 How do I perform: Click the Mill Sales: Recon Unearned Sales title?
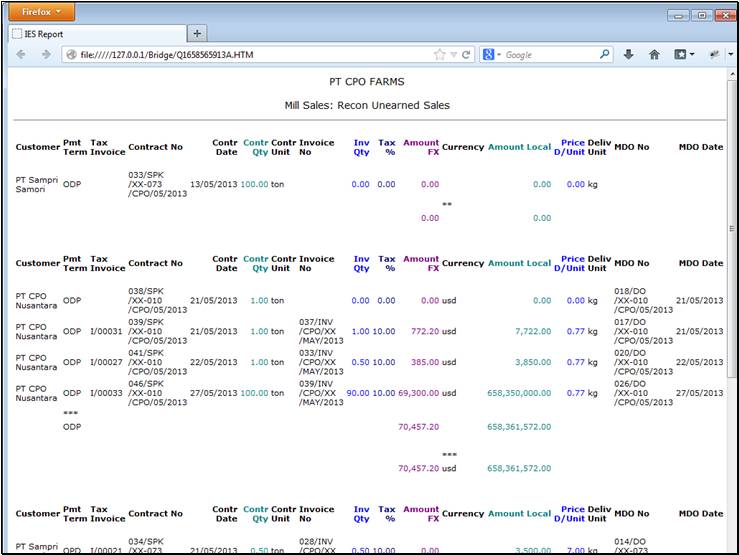click(367, 106)
